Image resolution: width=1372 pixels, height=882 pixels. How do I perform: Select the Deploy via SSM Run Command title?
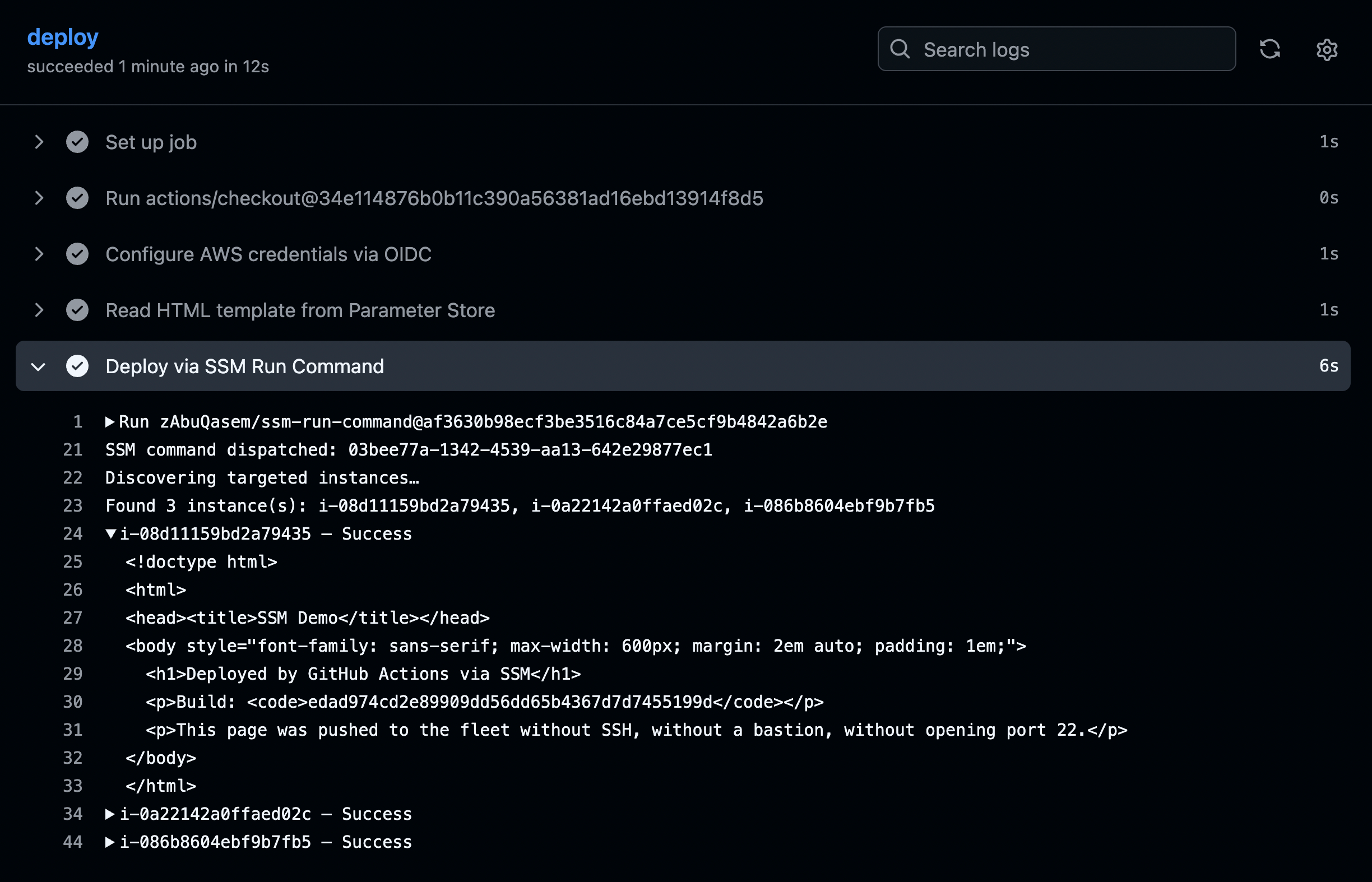[244, 366]
